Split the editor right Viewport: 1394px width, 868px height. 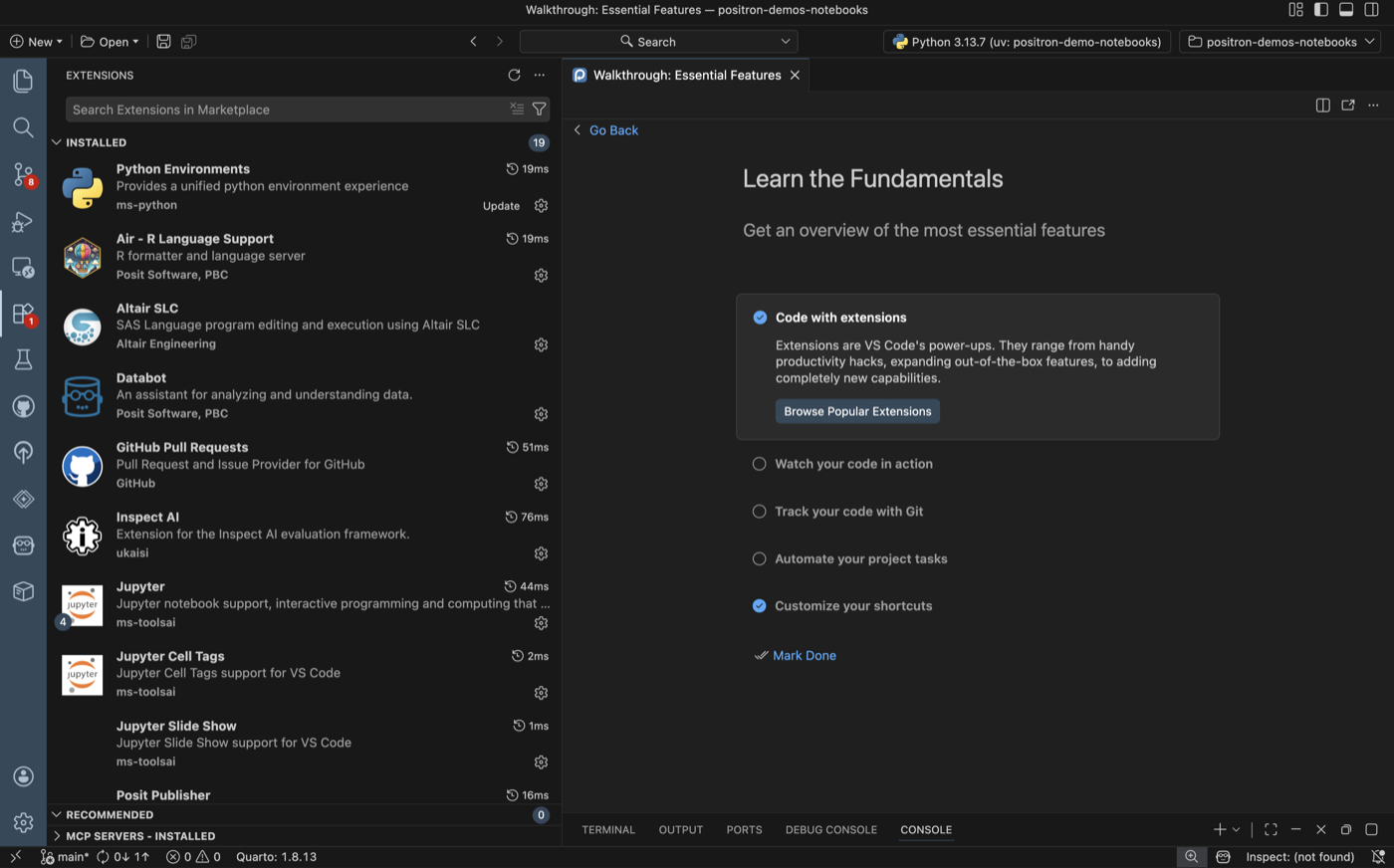[x=1322, y=105]
